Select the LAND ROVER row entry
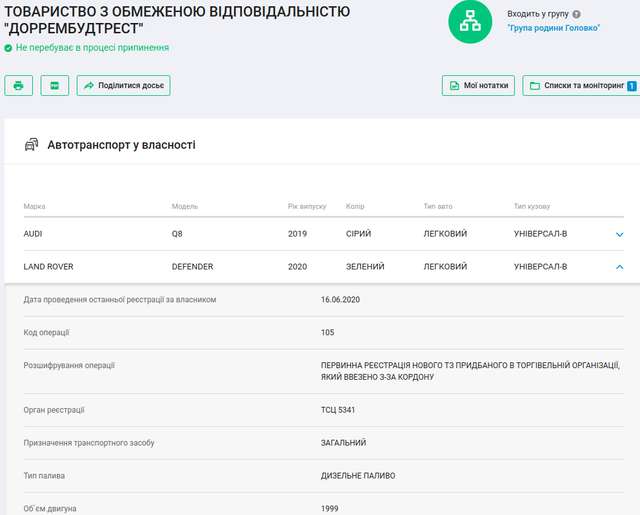This screenshot has width=640, height=515. coord(48,267)
